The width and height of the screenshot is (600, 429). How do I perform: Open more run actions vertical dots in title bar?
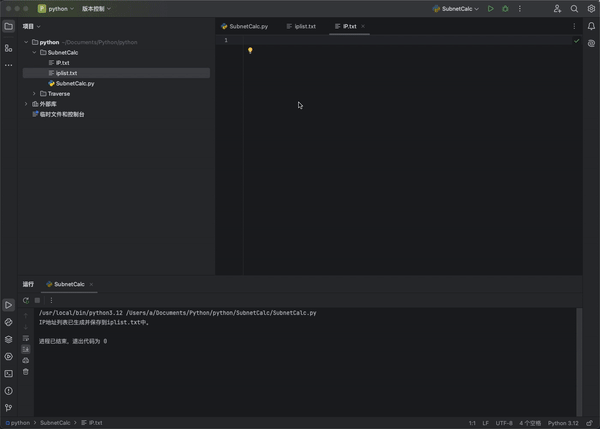point(520,9)
